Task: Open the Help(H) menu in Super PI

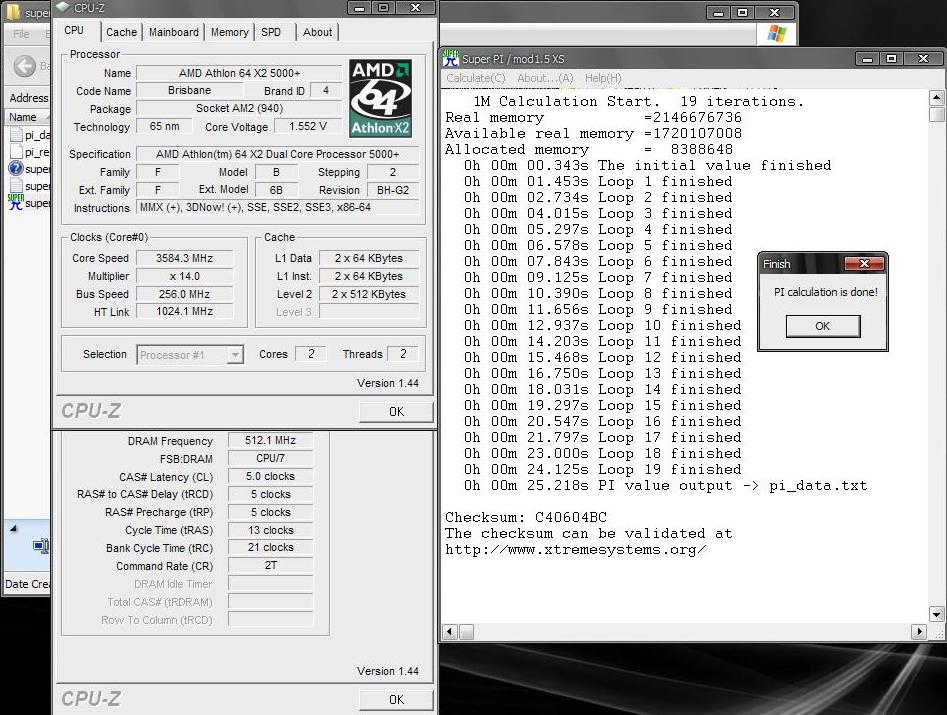Action: coord(603,78)
